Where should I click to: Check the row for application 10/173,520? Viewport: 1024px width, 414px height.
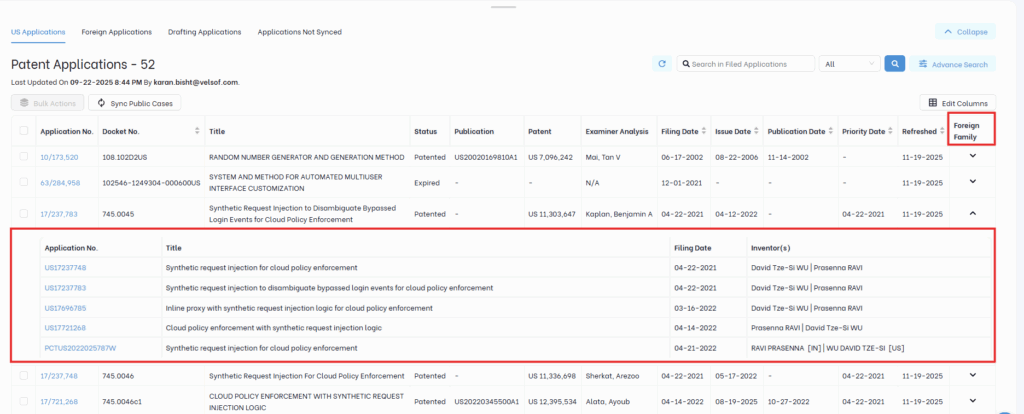(x=23, y=157)
